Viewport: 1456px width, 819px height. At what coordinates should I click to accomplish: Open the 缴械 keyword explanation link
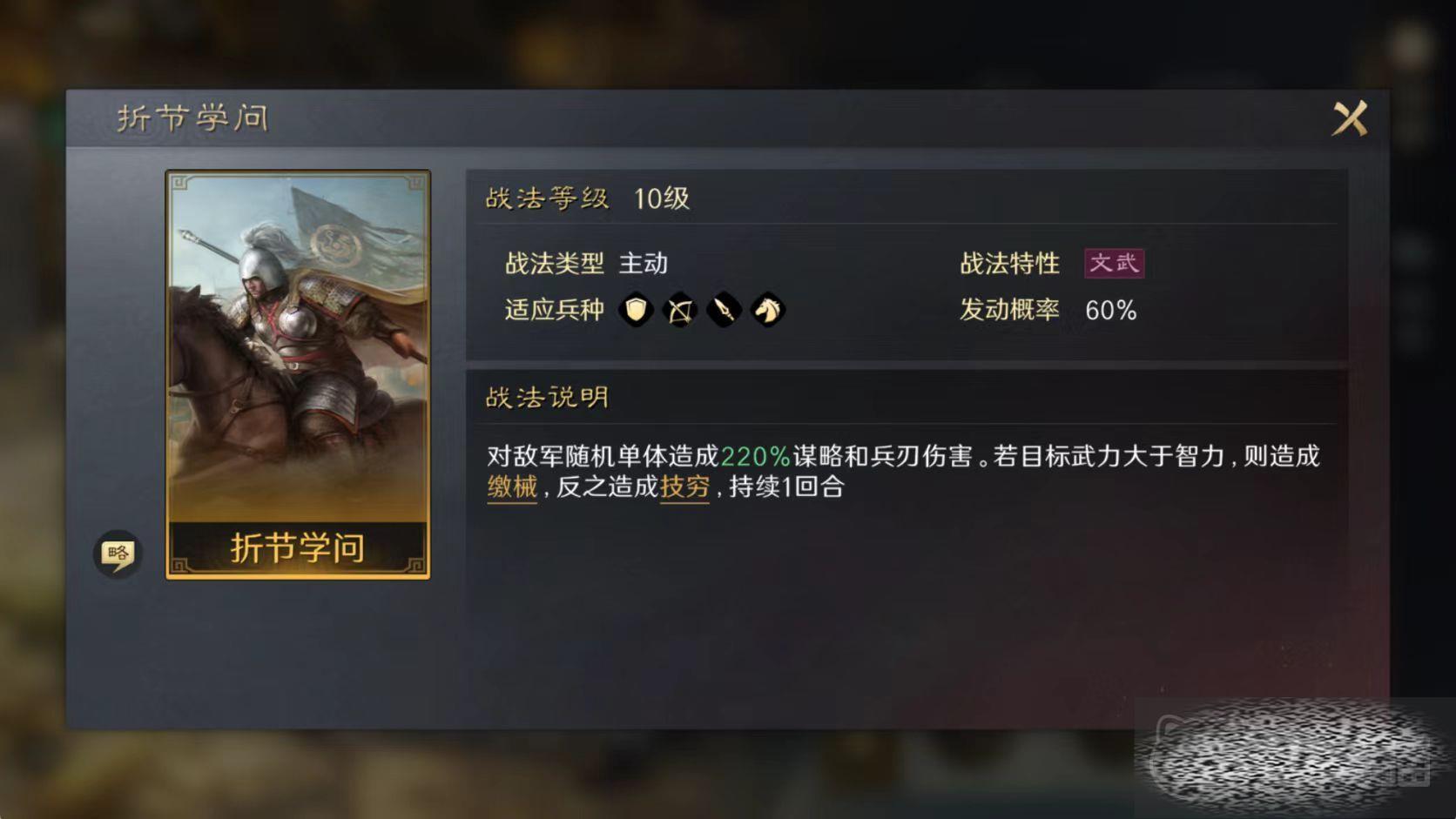512,487
